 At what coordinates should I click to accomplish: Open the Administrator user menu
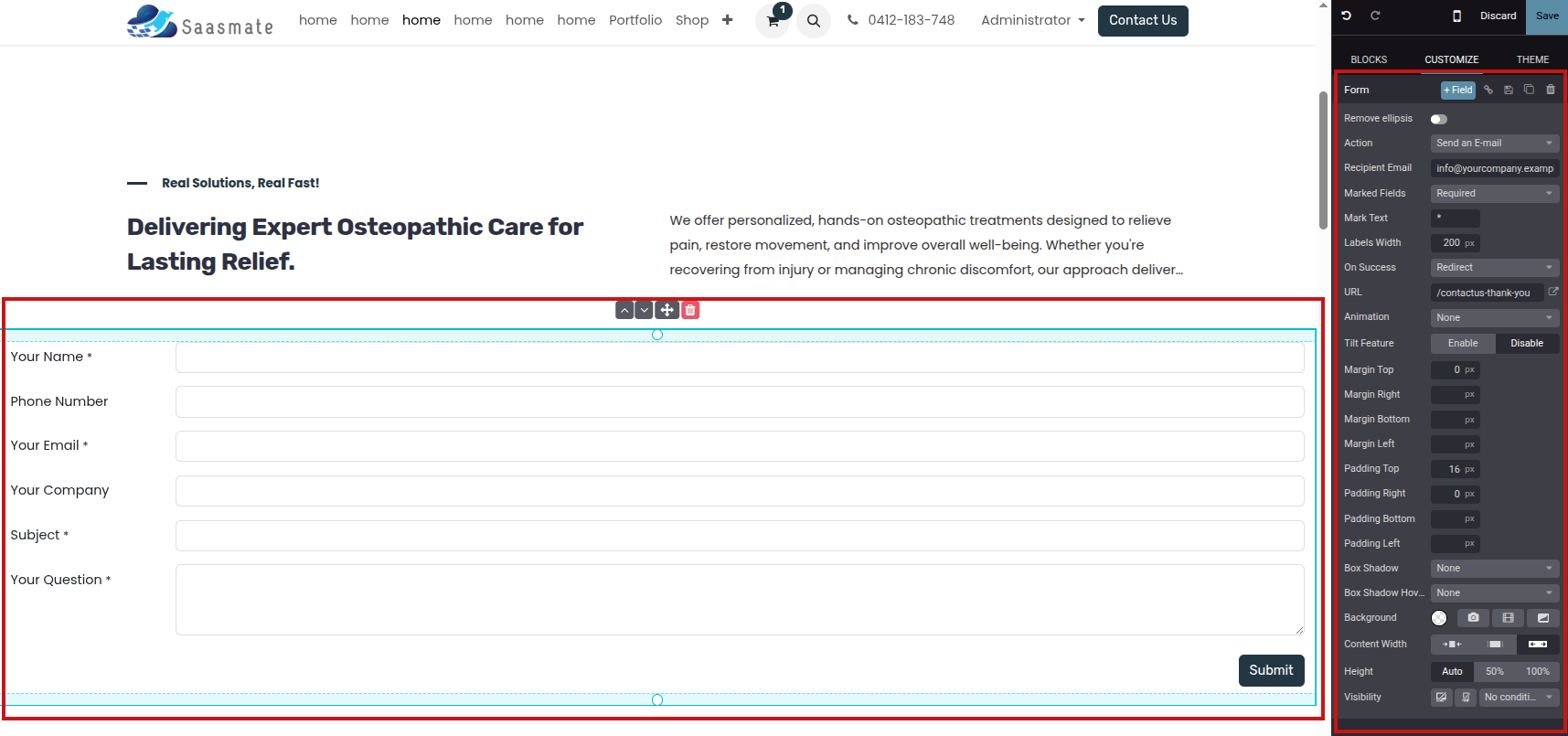(x=1032, y=20)
